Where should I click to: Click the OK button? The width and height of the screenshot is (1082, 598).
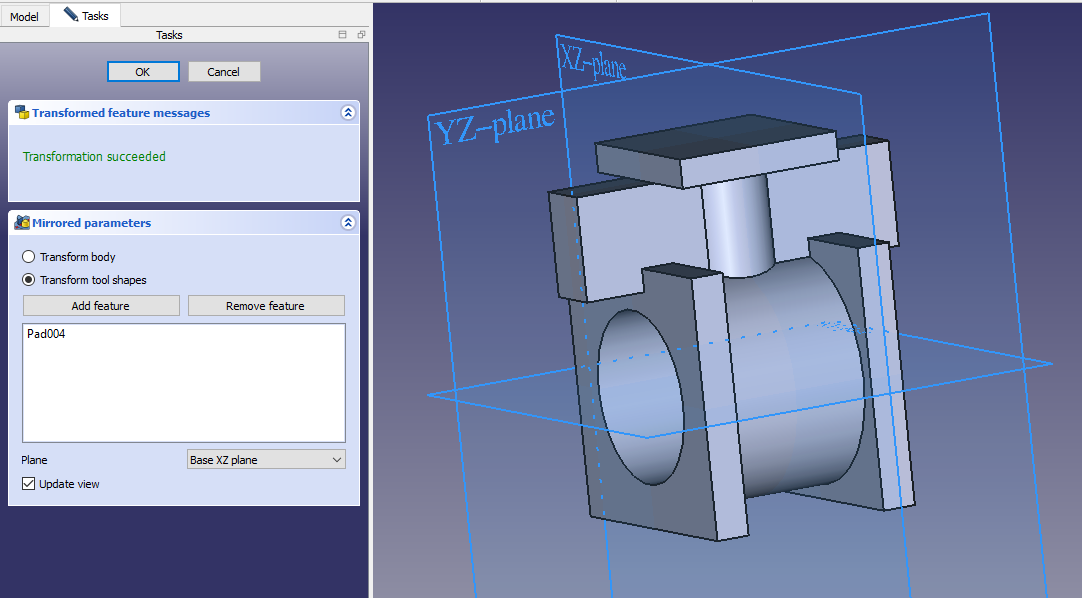143,72
